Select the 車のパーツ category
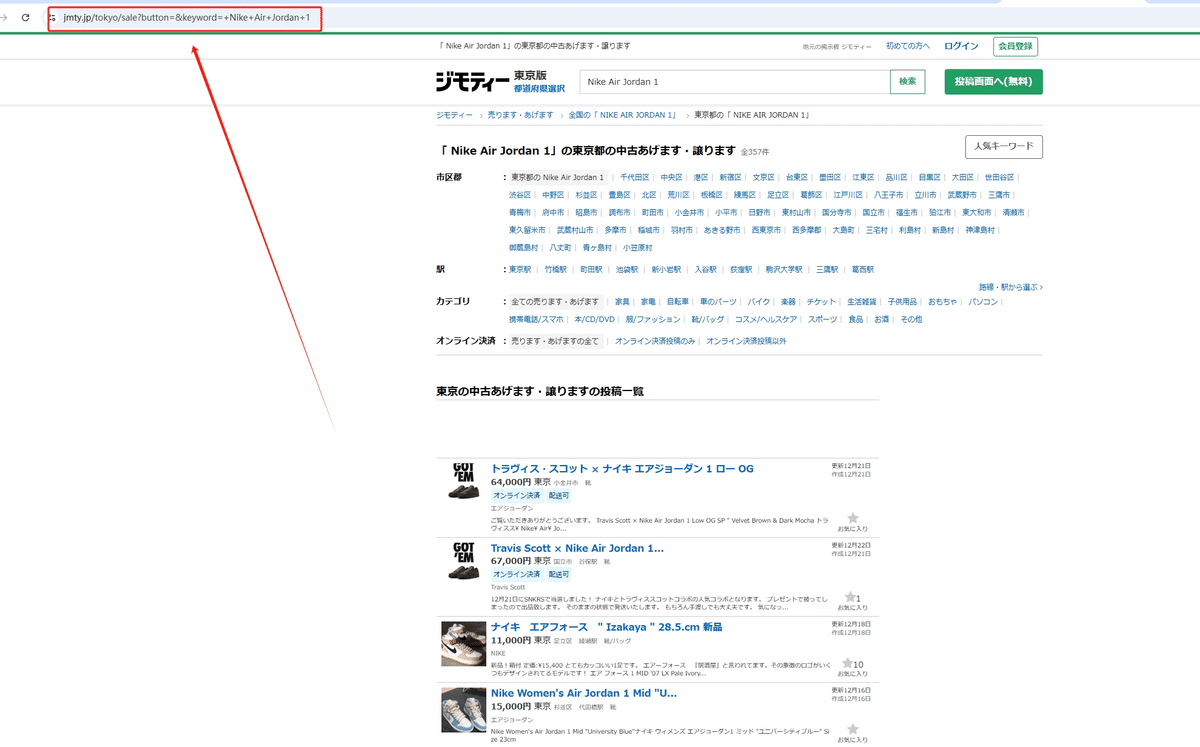 coord(718,301)
